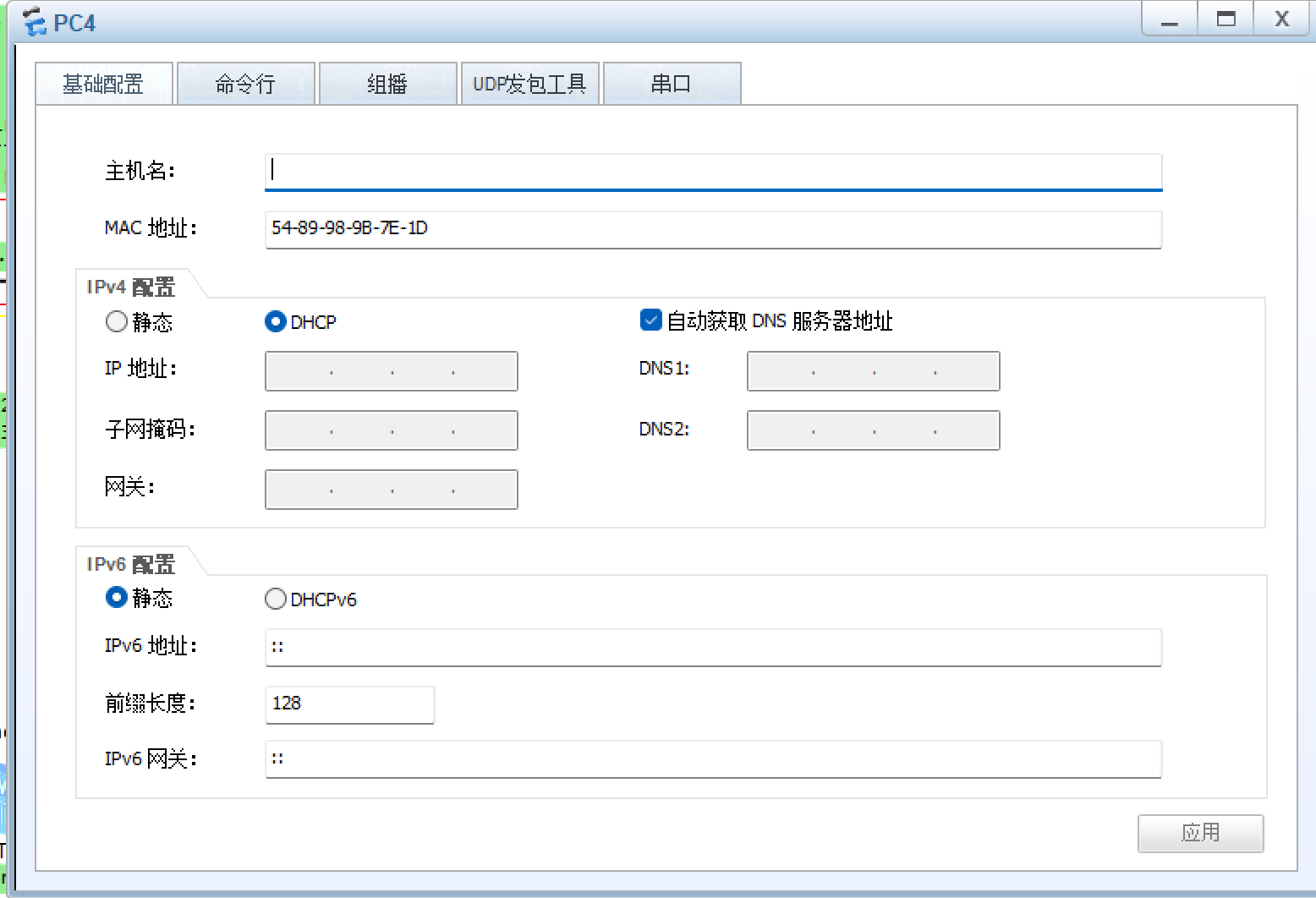Focus the 主机名 input field
Viewport: 1316px width, 898px height.
click(713, 172)
